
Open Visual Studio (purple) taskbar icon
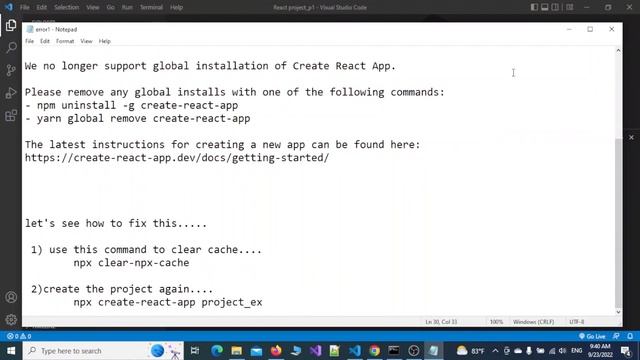click(315, 351)
